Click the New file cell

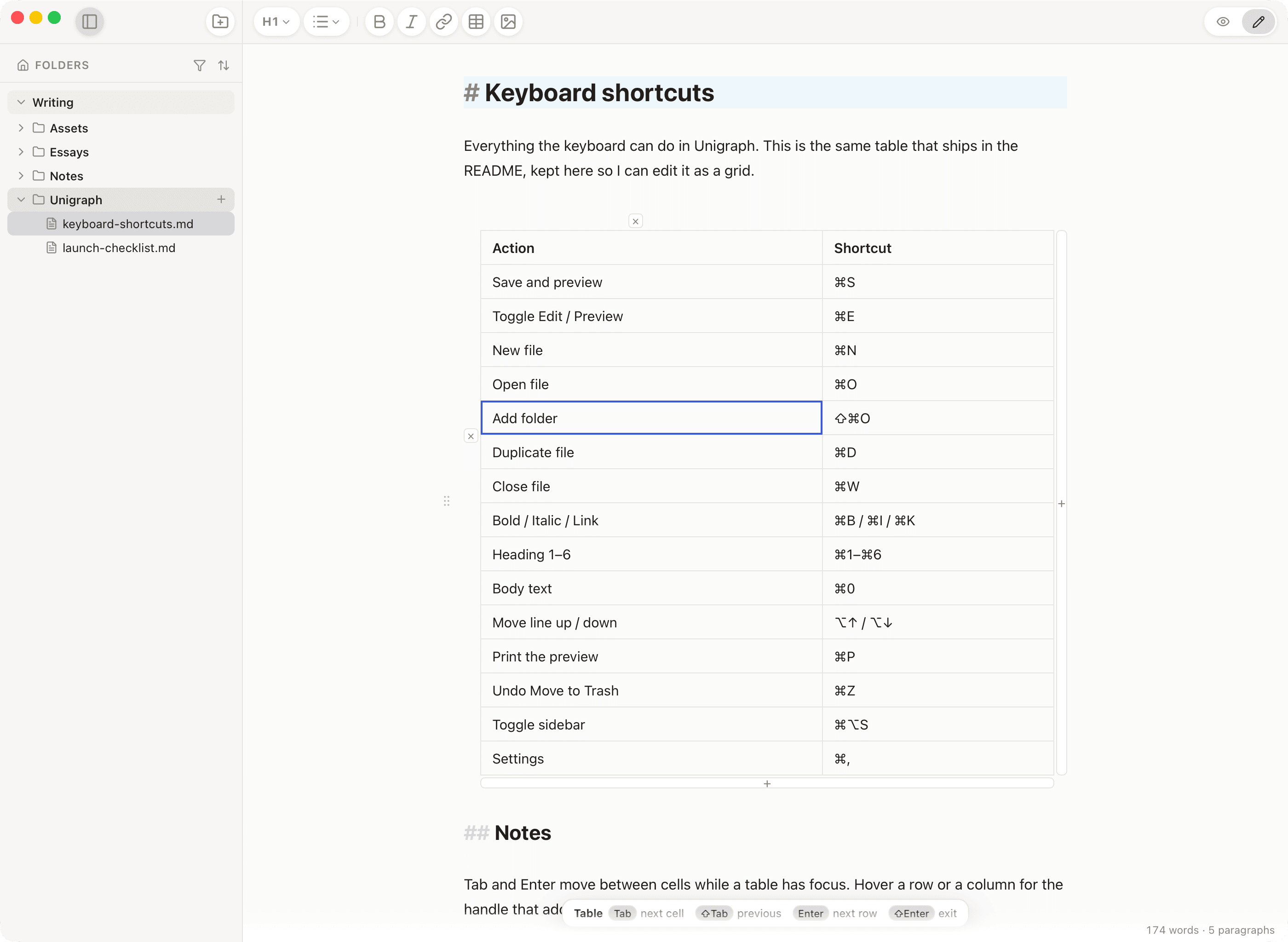652,350
